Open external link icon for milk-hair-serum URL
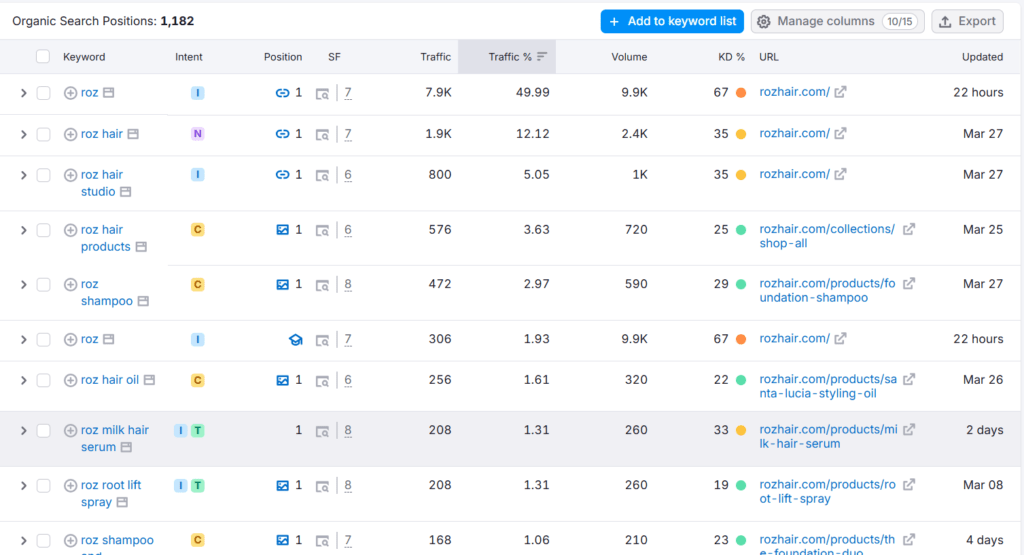This screenshot has height=555, width=1024. [908, 430]
